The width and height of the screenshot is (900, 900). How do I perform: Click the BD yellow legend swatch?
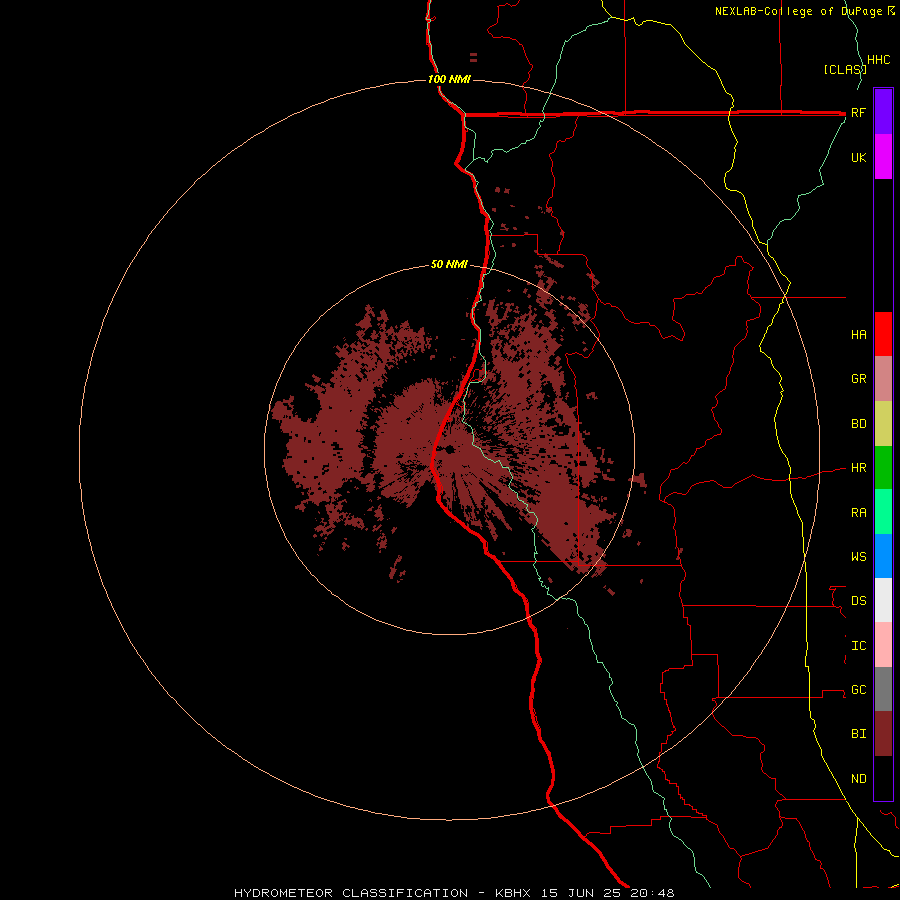(883, 424)
